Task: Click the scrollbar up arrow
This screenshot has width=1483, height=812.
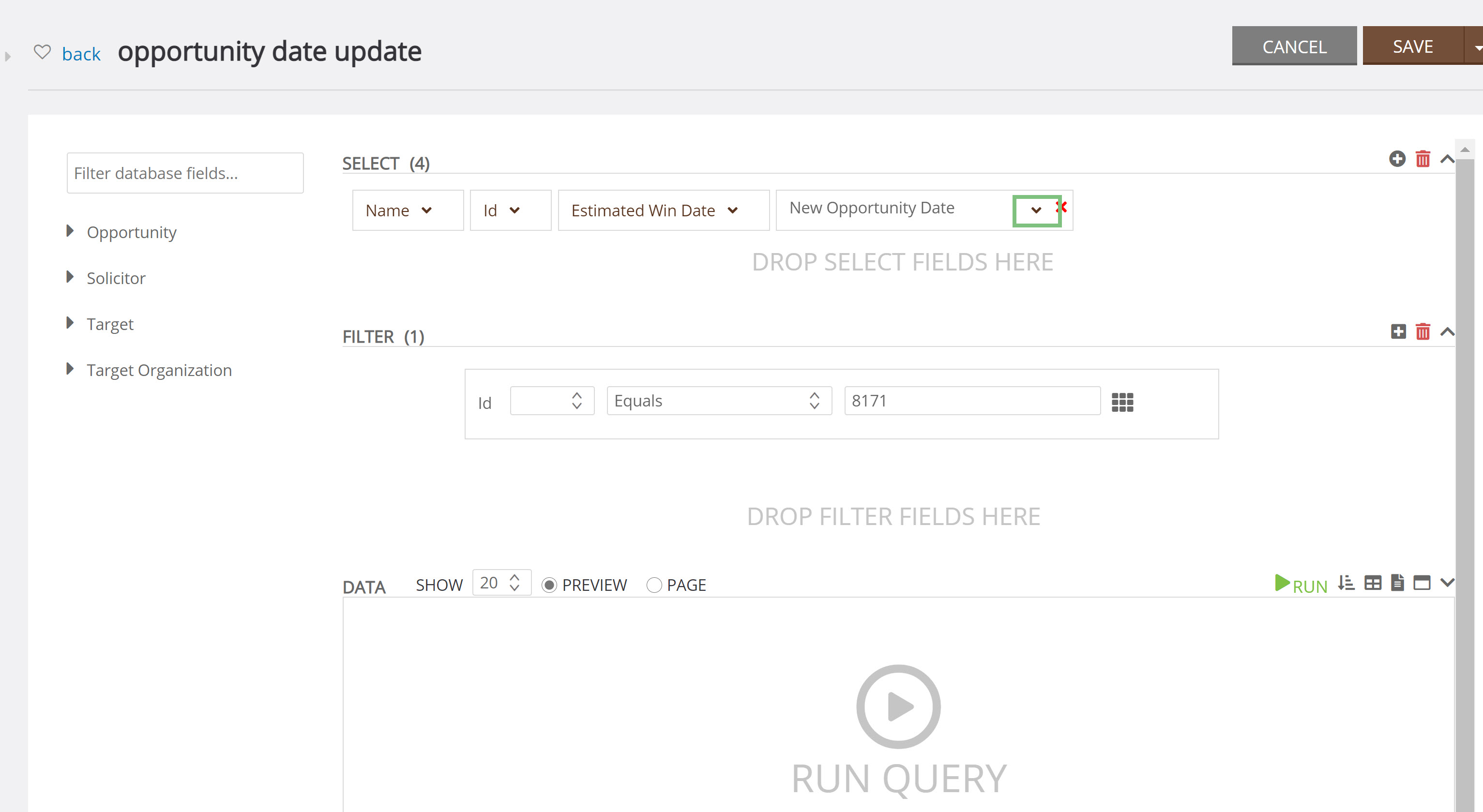Action: point(1465,149)
